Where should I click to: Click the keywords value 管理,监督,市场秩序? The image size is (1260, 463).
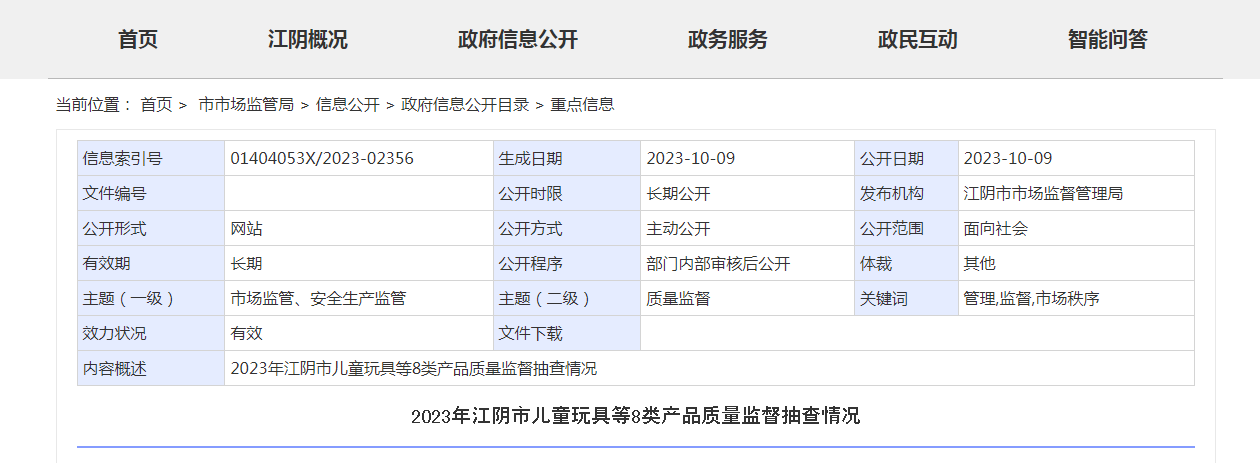(x=1031, y=298)
